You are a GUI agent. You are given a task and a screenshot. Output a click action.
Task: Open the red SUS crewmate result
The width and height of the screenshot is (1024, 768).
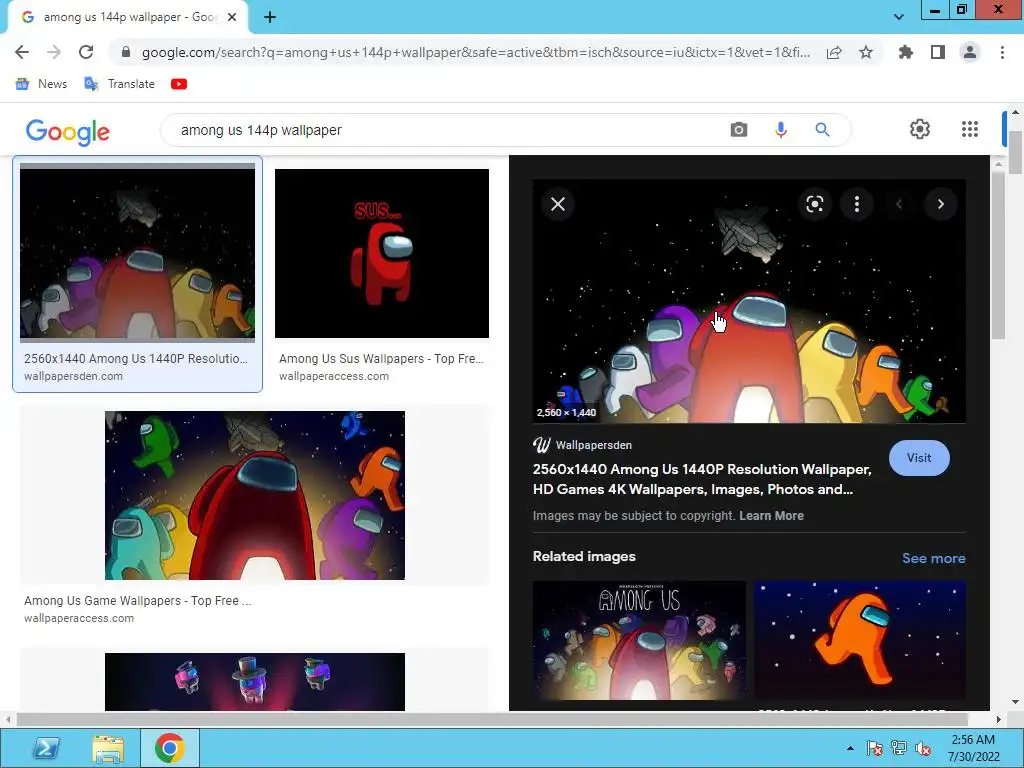click(x=381, y=253)
